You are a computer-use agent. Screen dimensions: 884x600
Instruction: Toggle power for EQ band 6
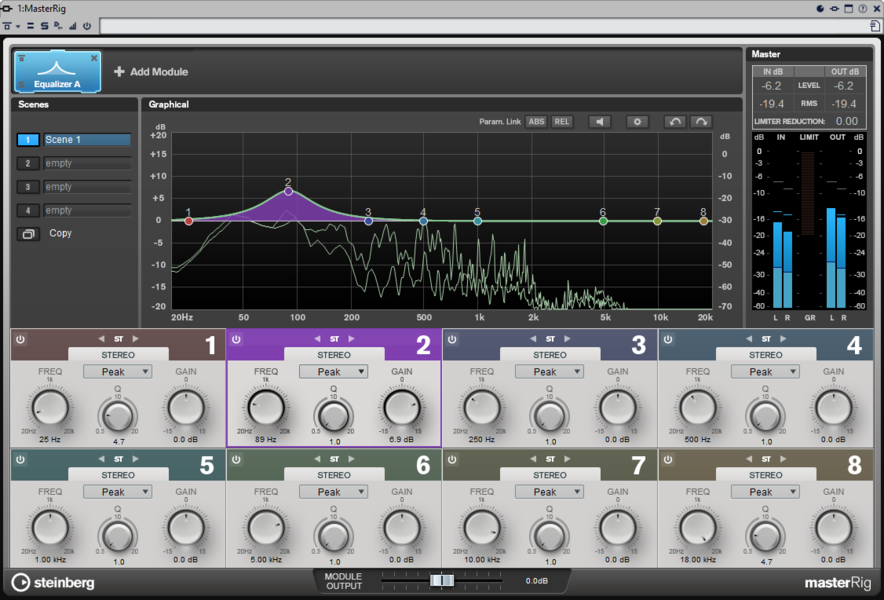coord(236,460)
